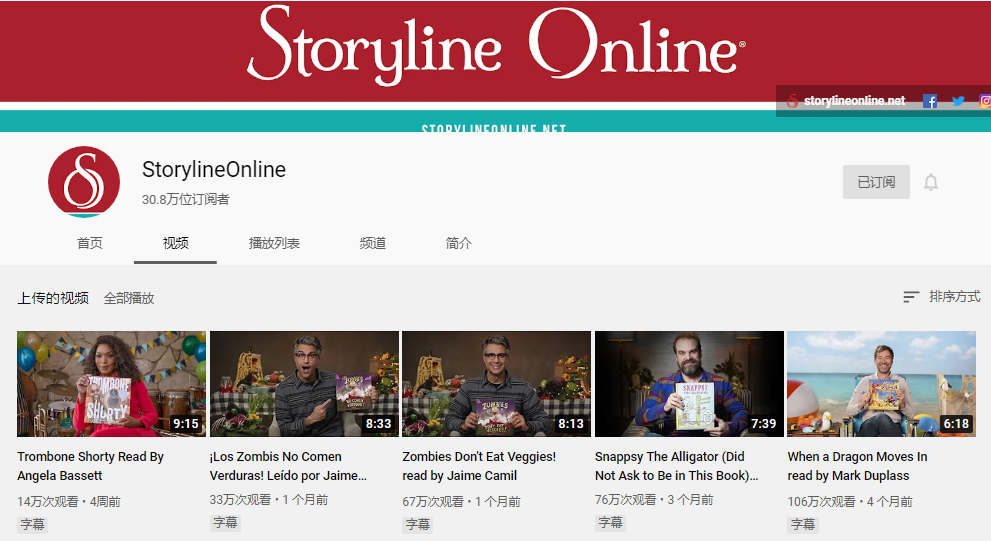Click the 106万次观看 · 4个月前 text
The width and height of the screenshot is (991, 541).
pyautogui.click(x=850, y=502)
